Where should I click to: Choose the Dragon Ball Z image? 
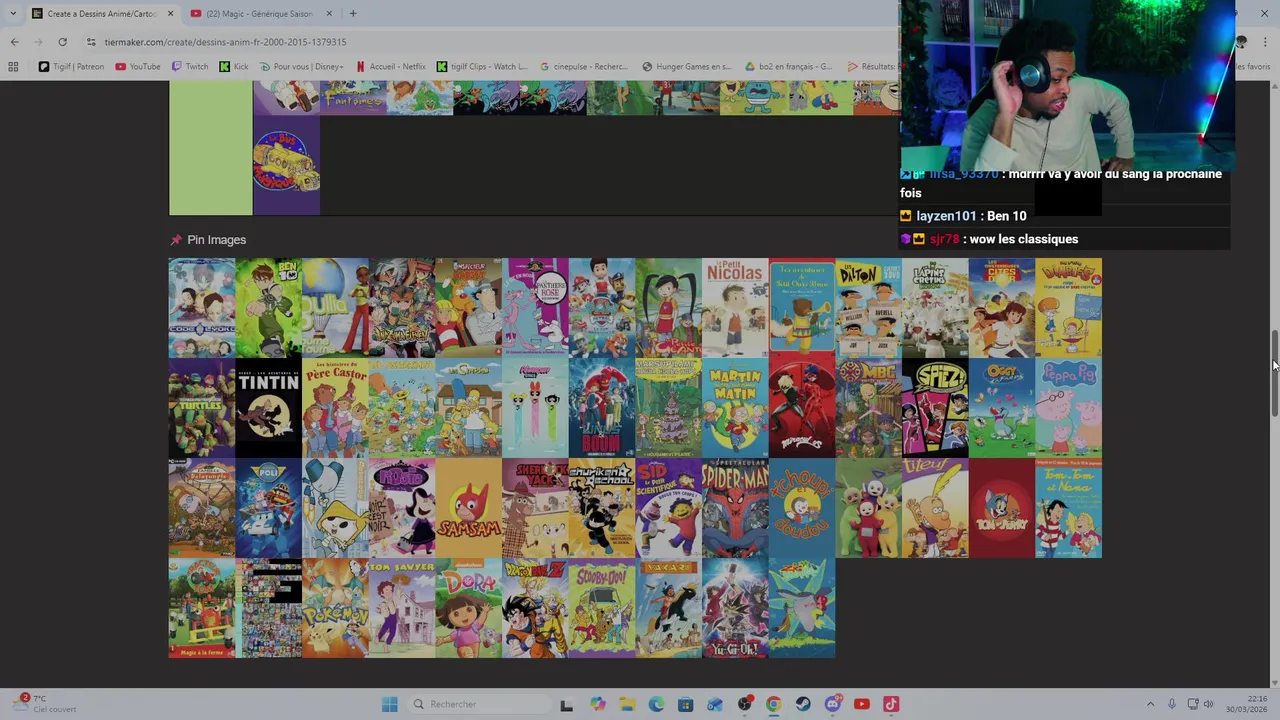tap(535, 608)
